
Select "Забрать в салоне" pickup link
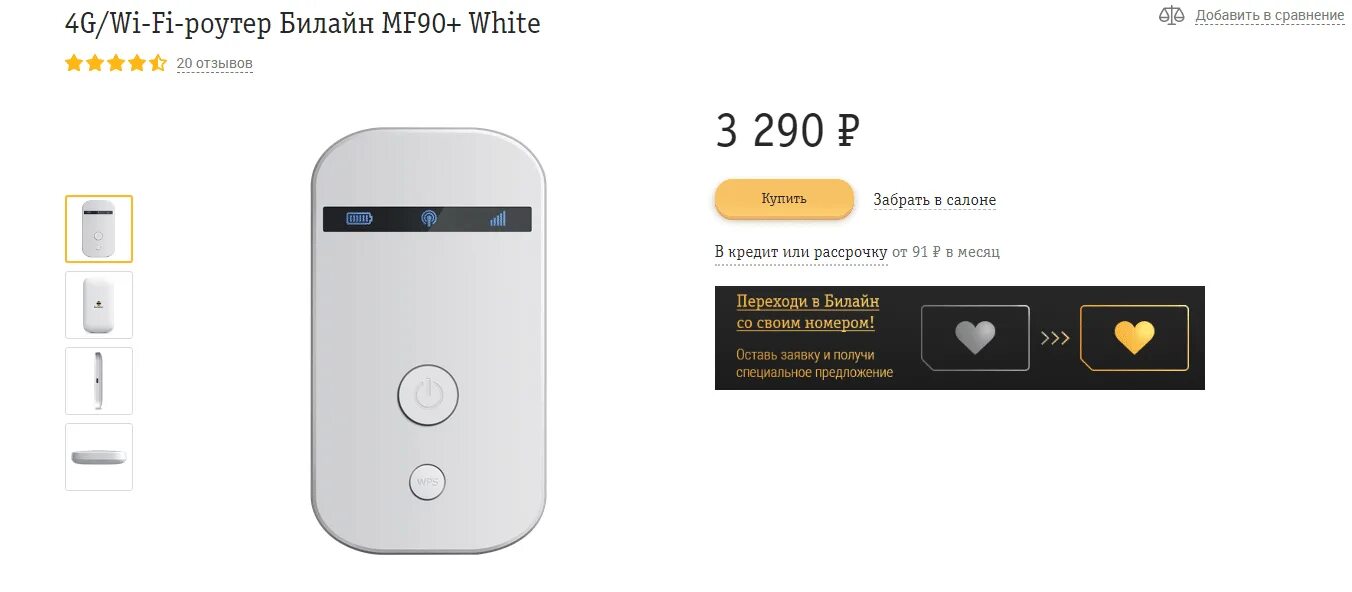pyautogui.click(x=935, y=200)
